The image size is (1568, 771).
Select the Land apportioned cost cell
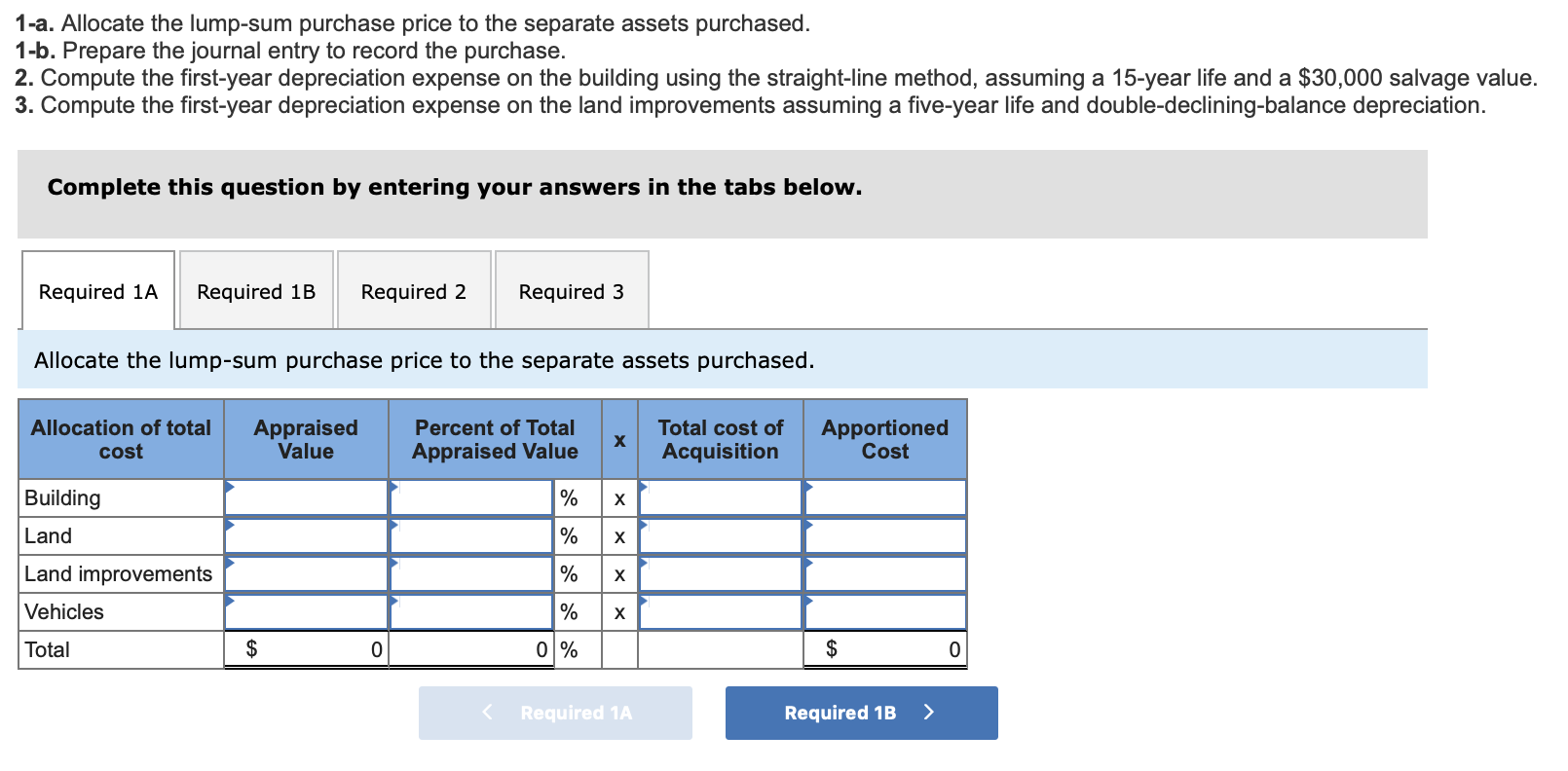884,535
